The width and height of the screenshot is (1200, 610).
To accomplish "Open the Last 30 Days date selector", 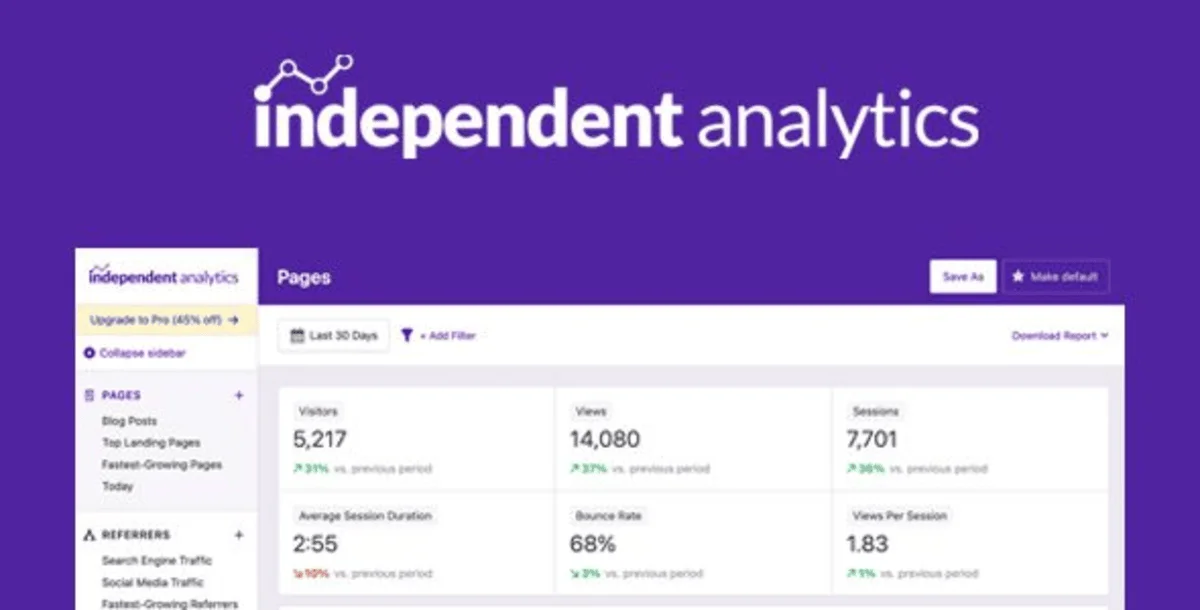I will [332, 336].
